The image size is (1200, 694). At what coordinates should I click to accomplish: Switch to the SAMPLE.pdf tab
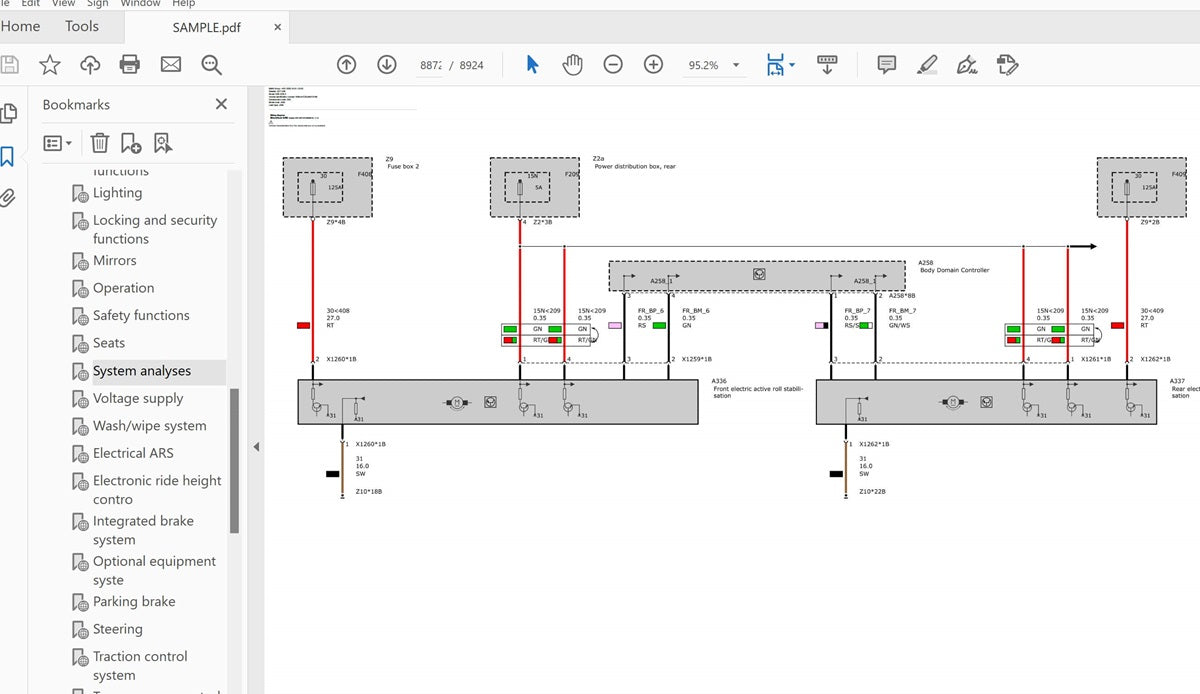(x=206, y=27)
